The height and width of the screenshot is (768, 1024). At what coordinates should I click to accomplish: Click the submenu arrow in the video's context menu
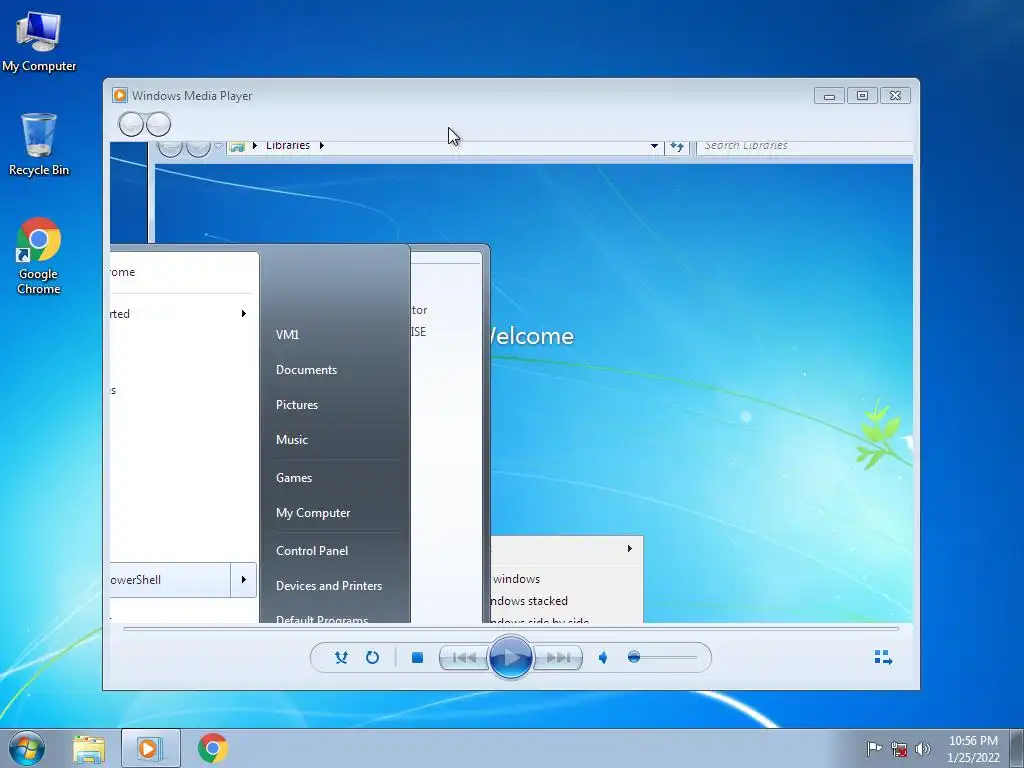[630, 549]
